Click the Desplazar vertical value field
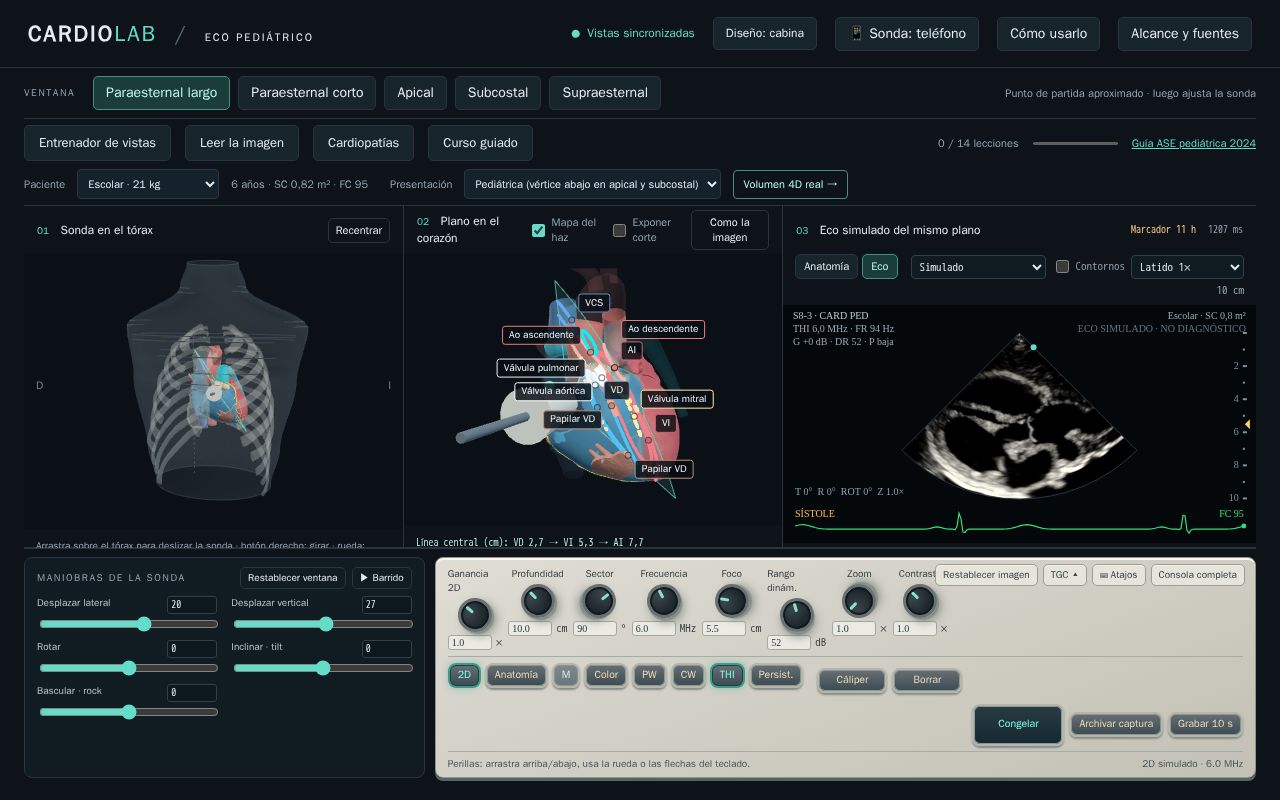The image size is (1280, 800). point(387,605)
